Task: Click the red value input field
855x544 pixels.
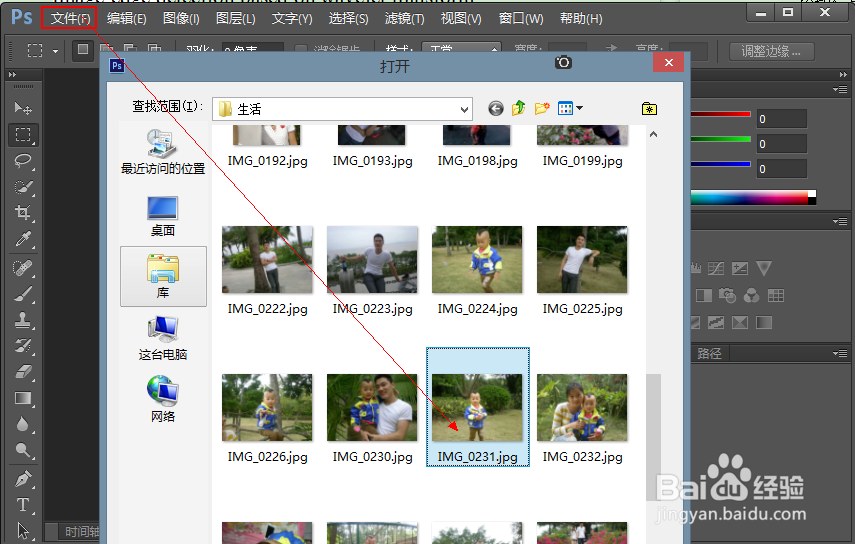Action: [x=781, y=119]
